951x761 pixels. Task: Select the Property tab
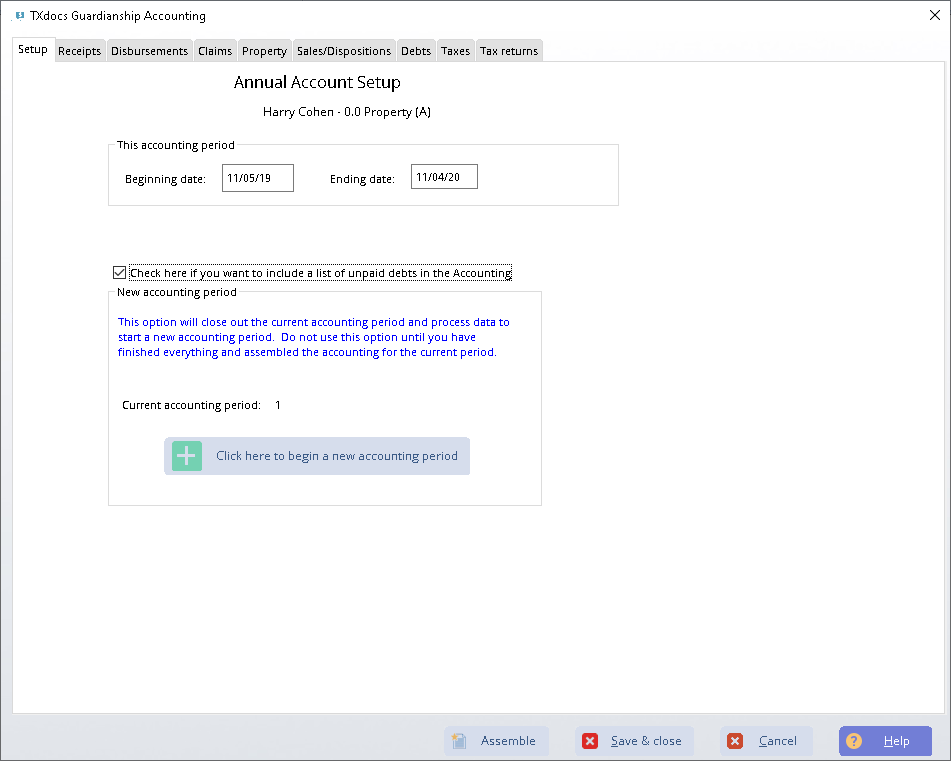[x=264, y=51]
